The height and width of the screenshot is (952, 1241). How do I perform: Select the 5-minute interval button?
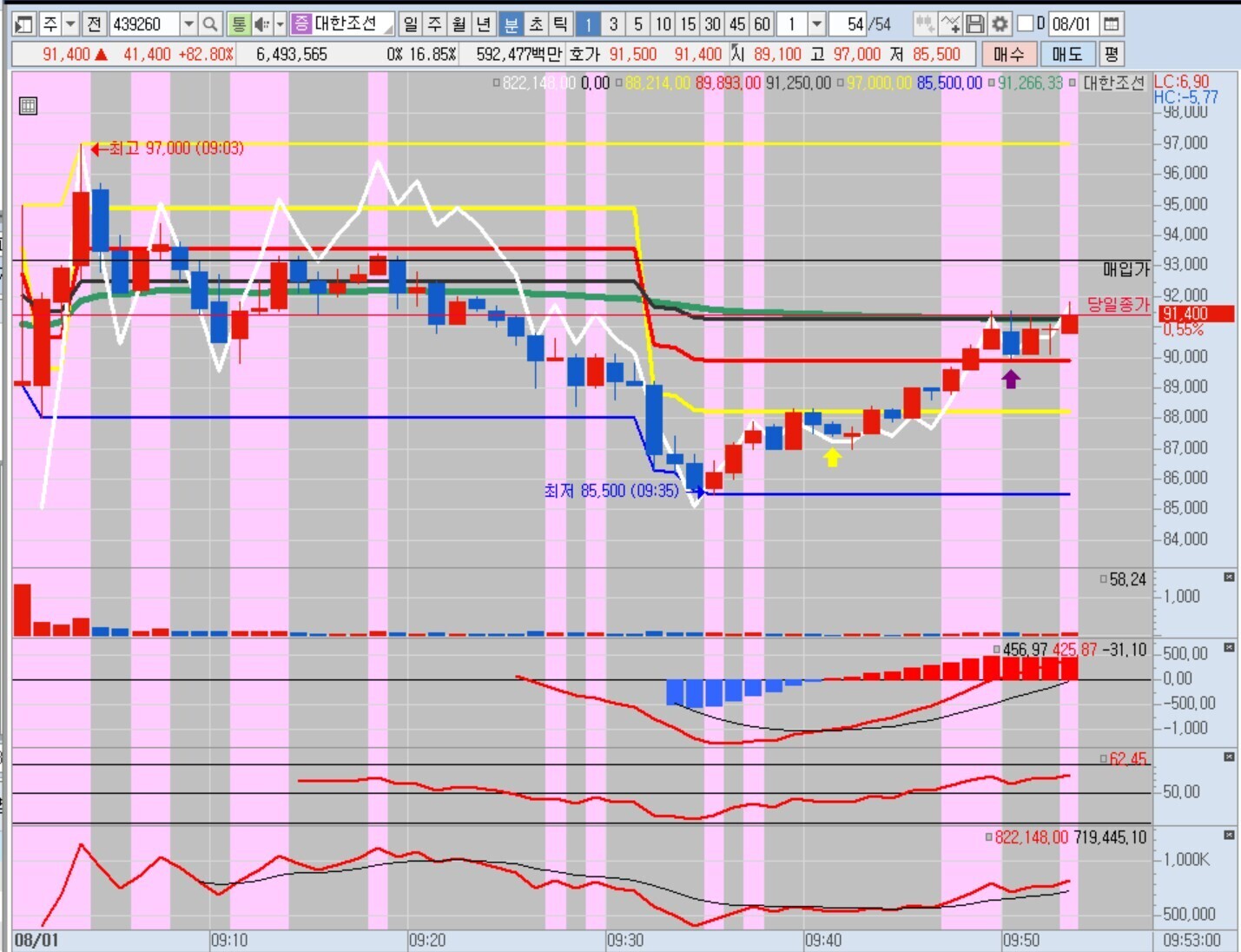(638, 23)
